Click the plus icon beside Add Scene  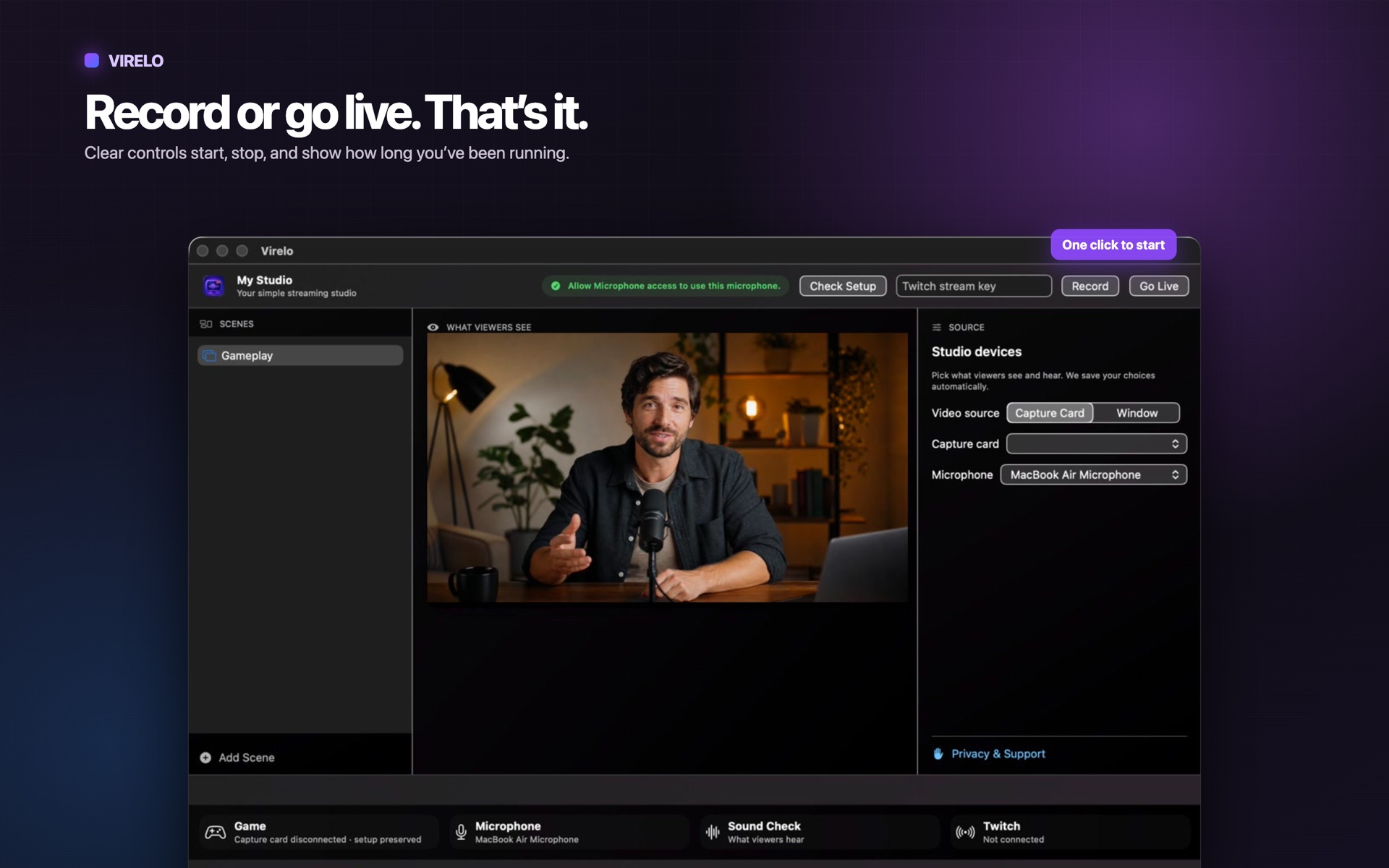(x=205, y=757)
